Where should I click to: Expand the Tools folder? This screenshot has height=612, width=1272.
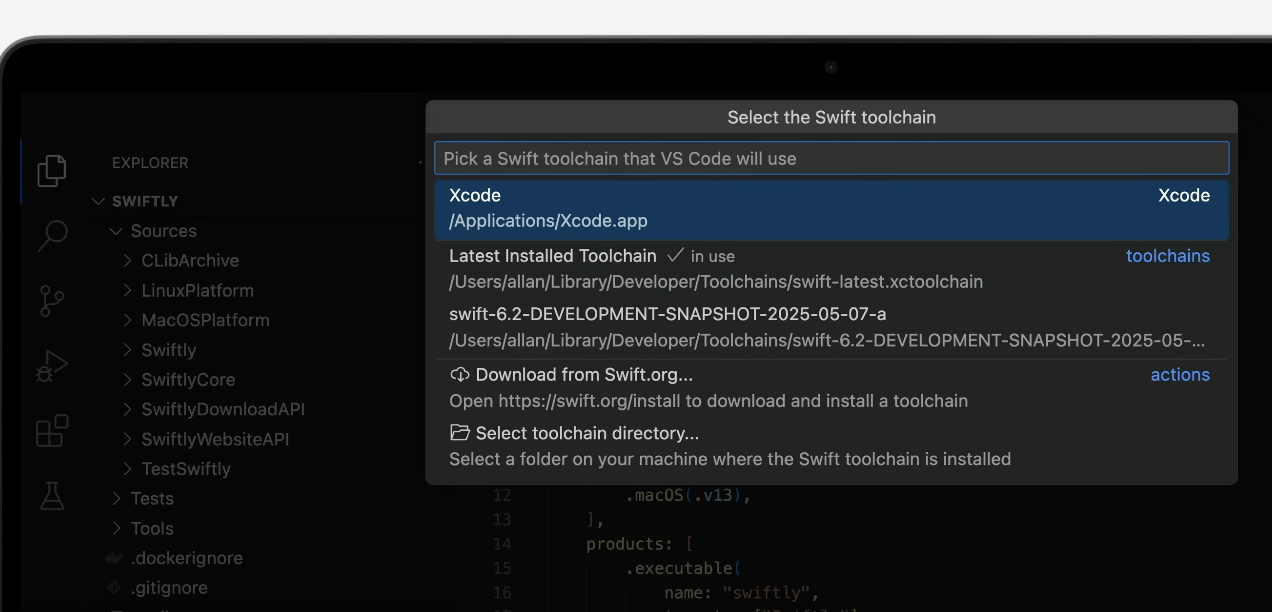tap(116, 529)
